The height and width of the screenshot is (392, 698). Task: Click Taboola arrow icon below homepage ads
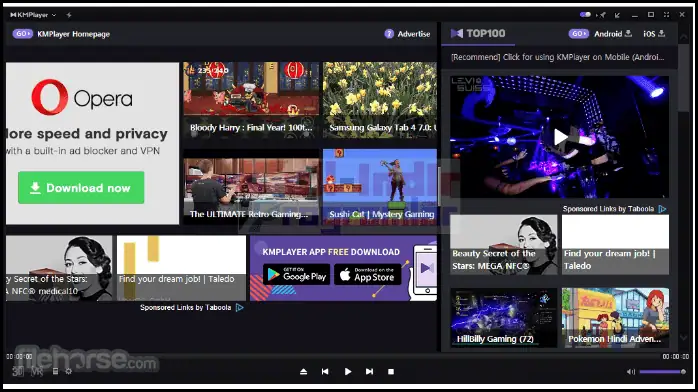point(239,307)
